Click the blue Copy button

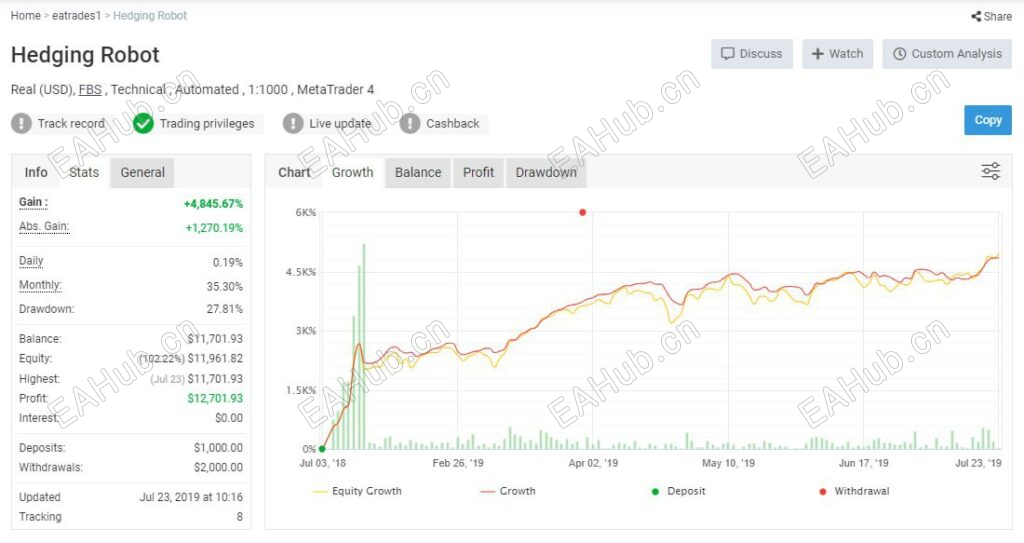pos(987,120)
